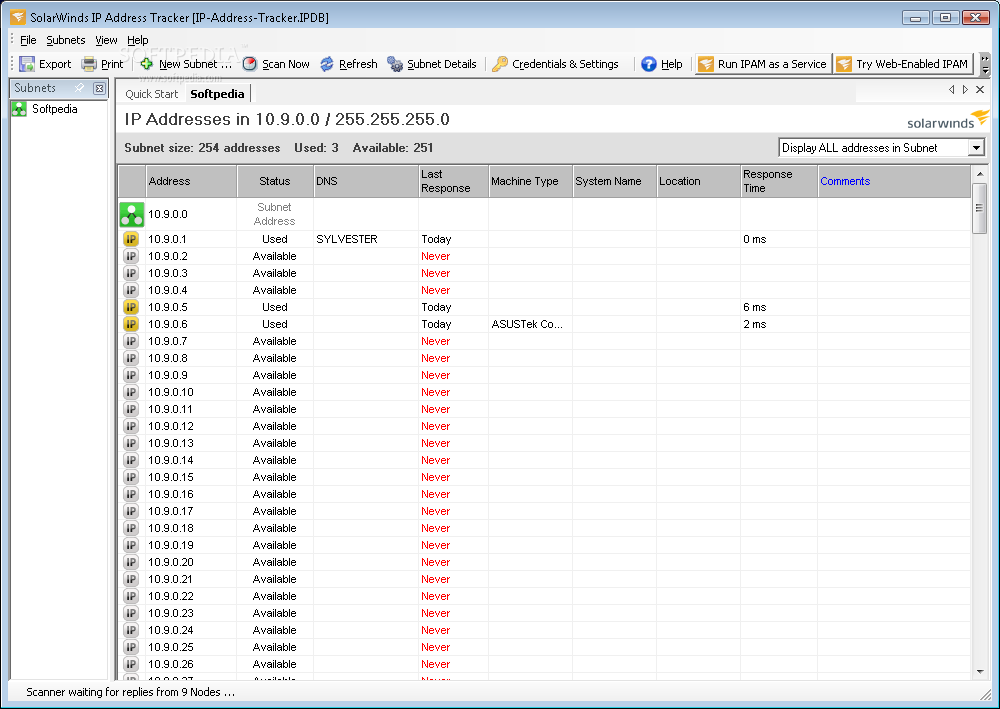Close the active Softpedia tab
The width and height of the screenshot is (1000, 709).
[980, 90]
